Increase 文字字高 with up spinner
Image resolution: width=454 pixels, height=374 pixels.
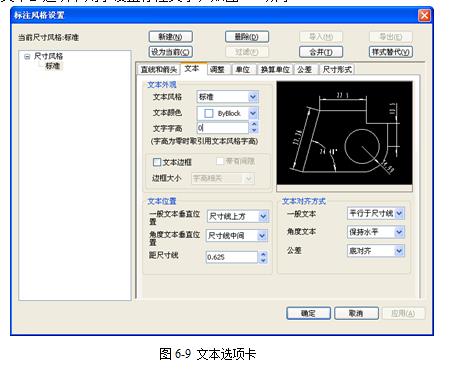pos(254,124)
